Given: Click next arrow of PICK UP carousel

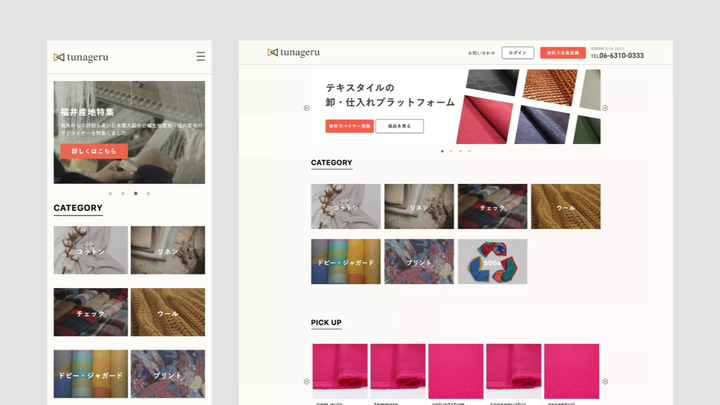Looking at the screenshot, I should coord(605,382).
